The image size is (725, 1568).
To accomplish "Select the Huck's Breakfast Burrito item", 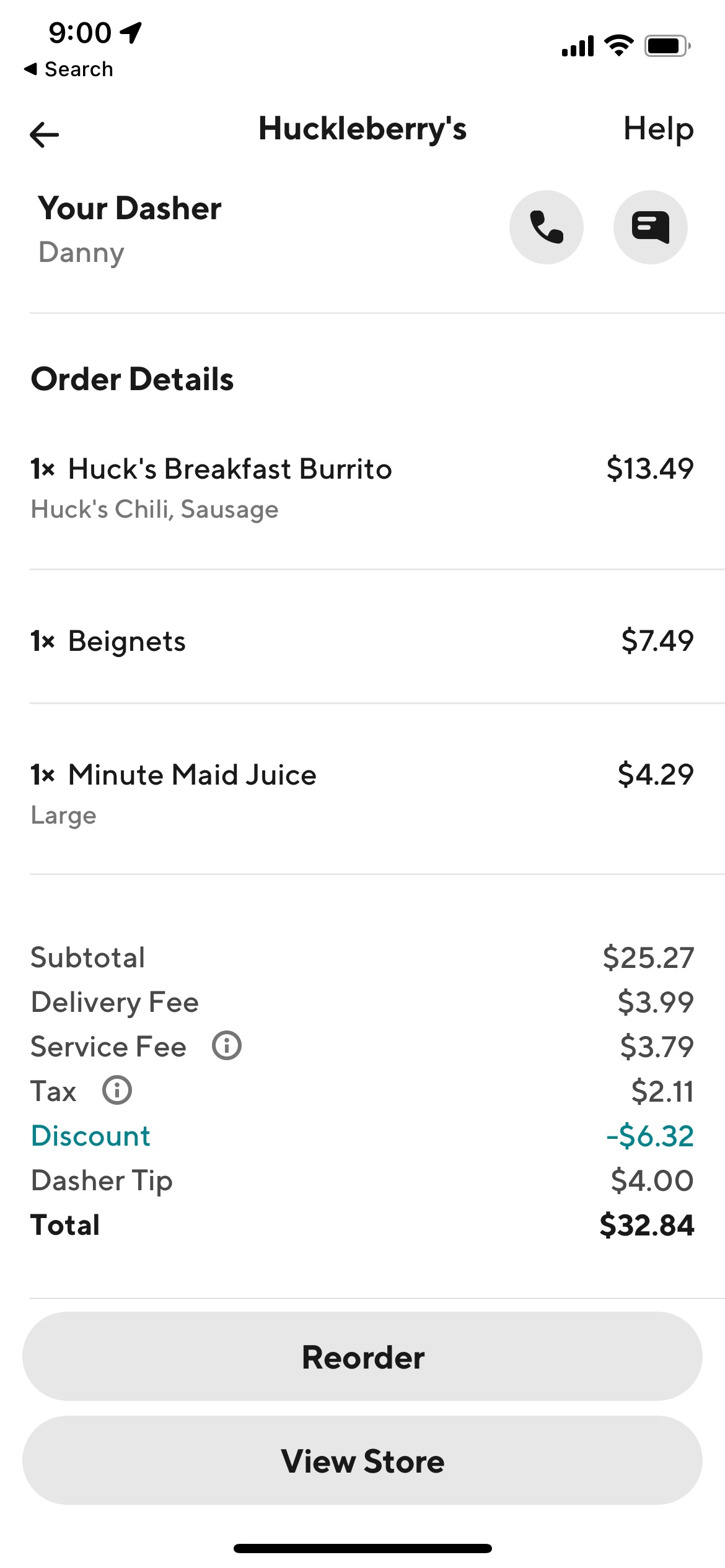I will pos(230,469).
